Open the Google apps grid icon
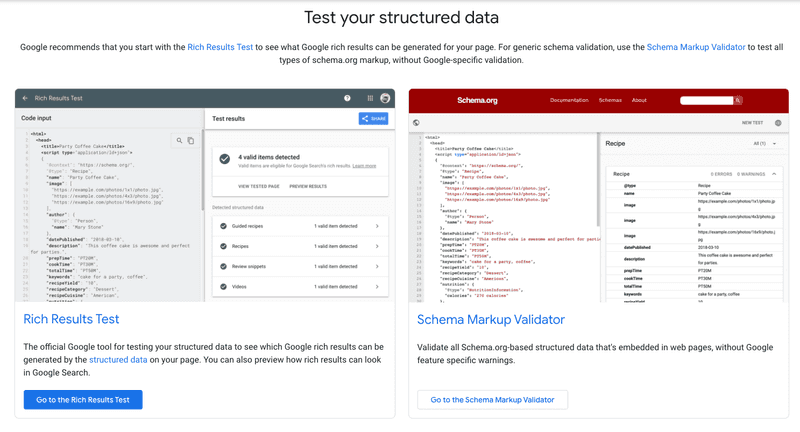Viewport: 800px width, 432px height. click(370, 98)
